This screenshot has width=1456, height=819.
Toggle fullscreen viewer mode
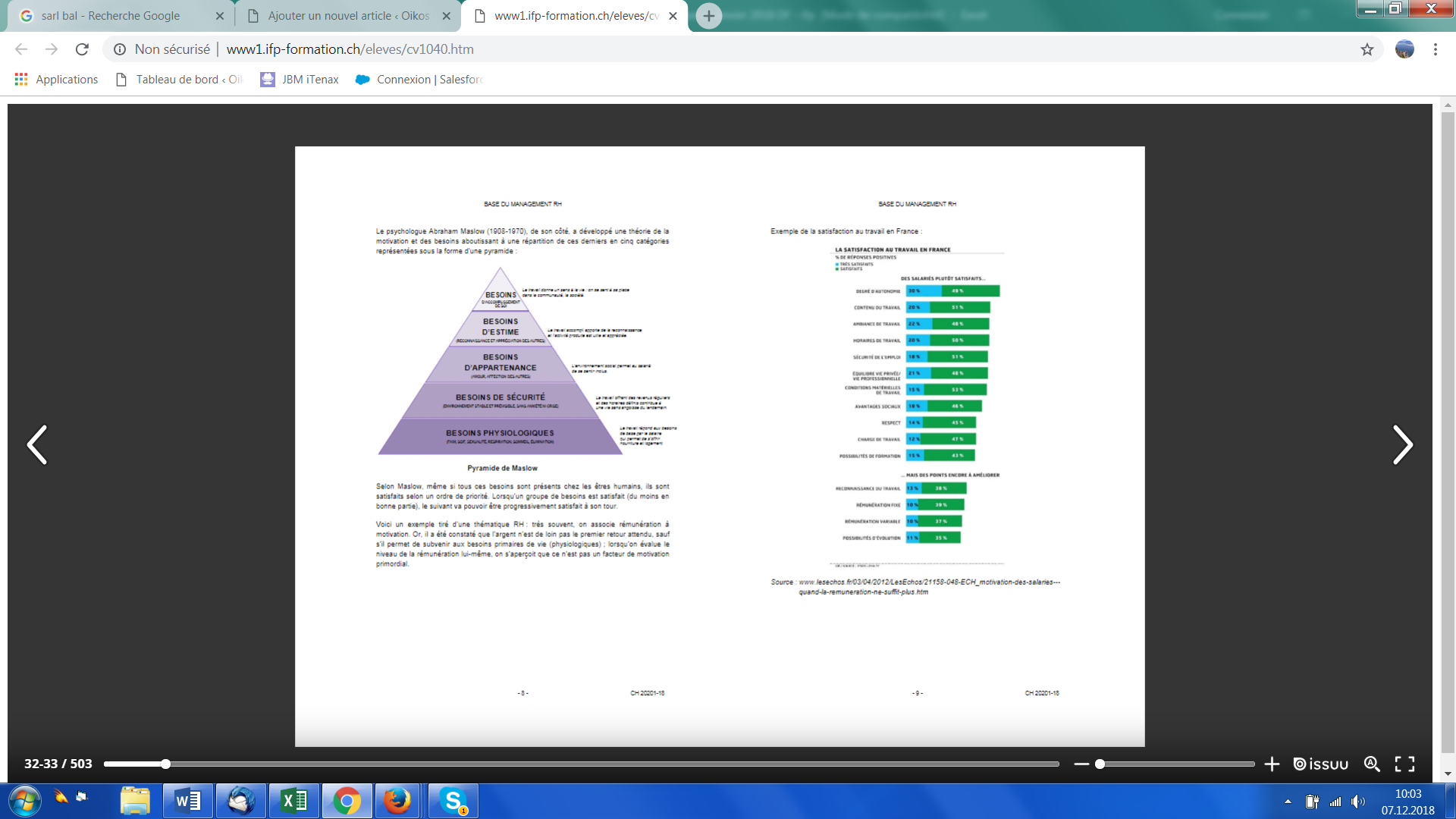click(x=1404, y=764)
